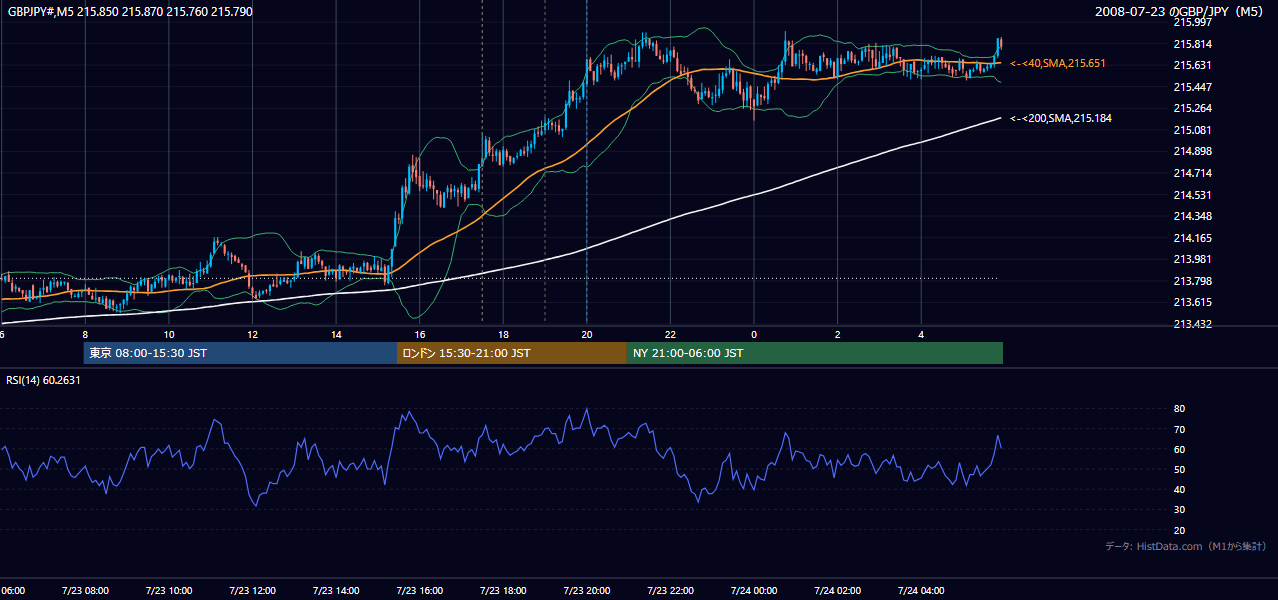1278x600 pixels.
Task: Click the 7/23 12:00 date label
Action: tap(252, 591)
